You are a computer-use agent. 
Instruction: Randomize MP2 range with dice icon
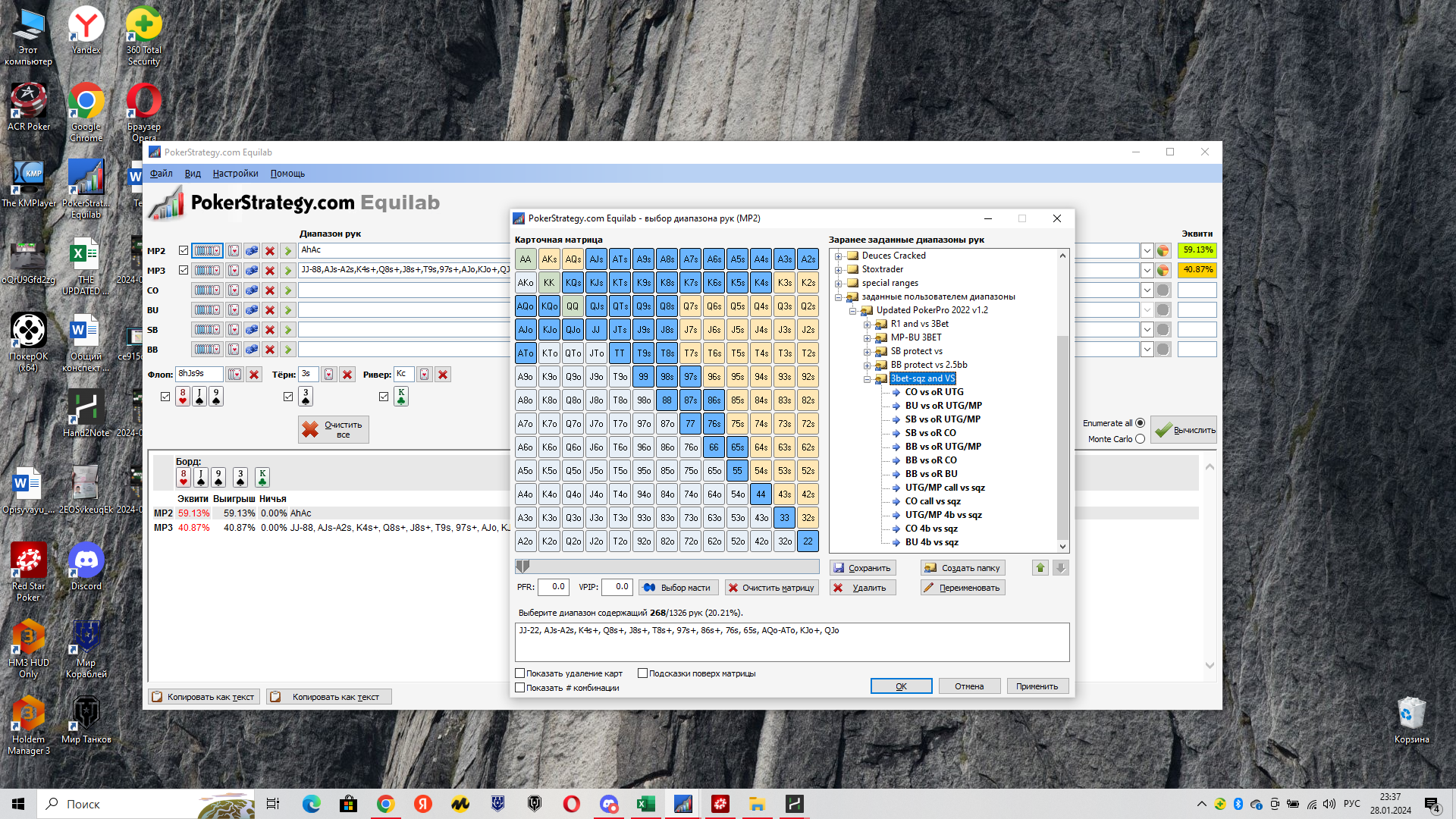(x=252, y=251)
